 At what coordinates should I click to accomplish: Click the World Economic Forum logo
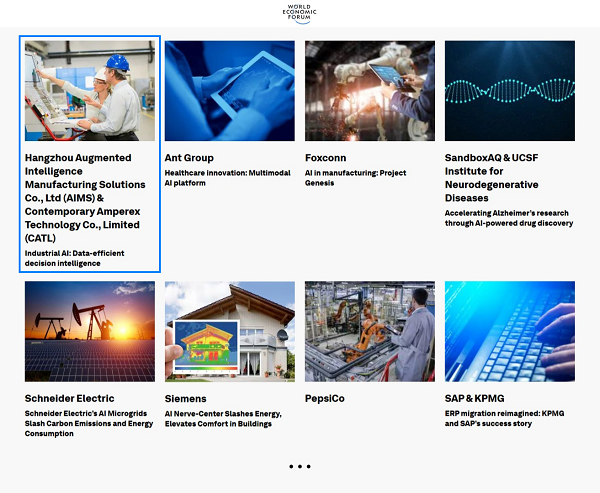[300, 14]
